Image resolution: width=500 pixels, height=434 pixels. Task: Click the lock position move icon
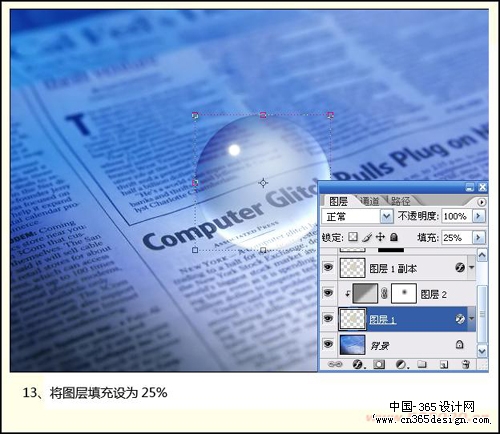tap(380, 237)
